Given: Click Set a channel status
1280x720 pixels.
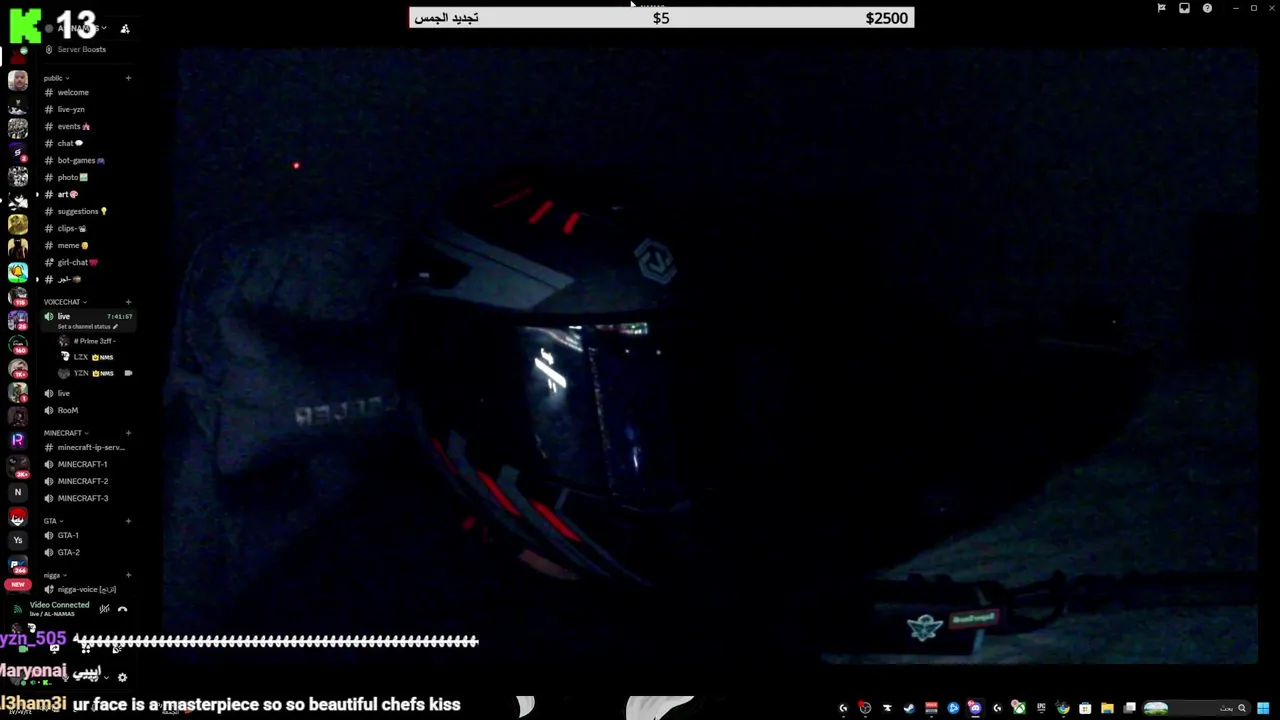Looking at the screenshot, I should coord(87,327).
